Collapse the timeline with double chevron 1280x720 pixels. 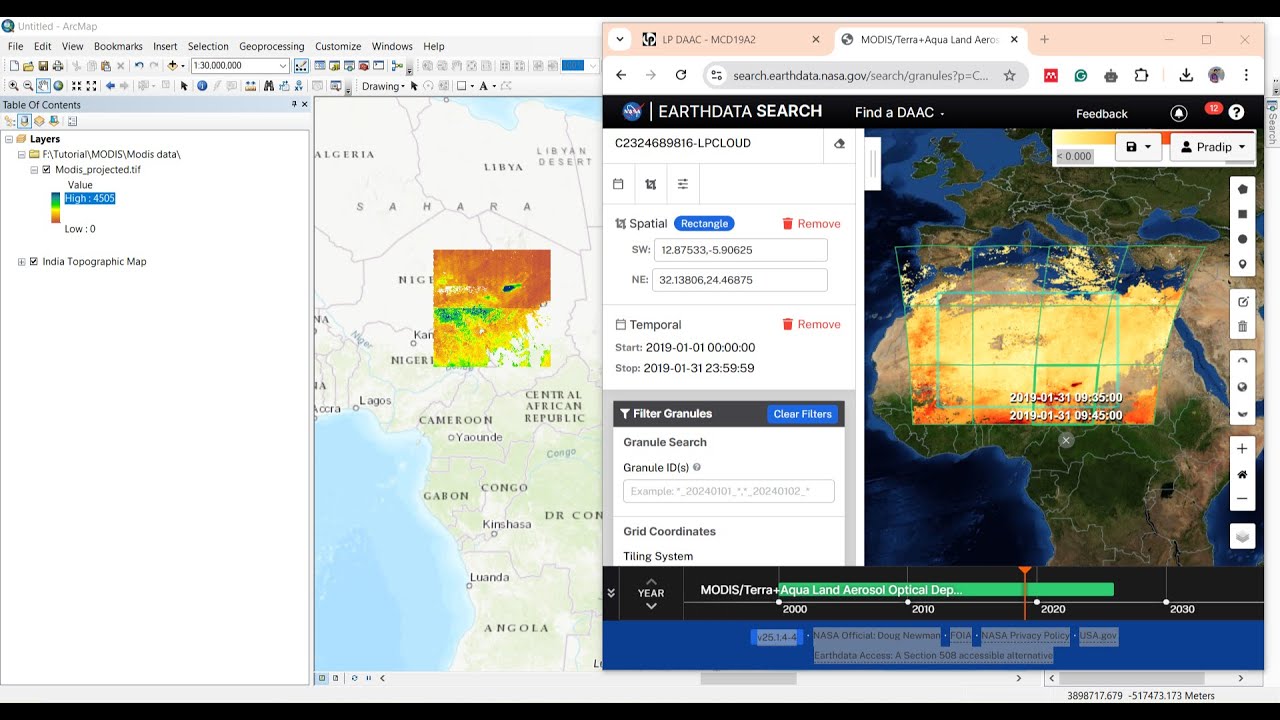(x=611, y=593)
